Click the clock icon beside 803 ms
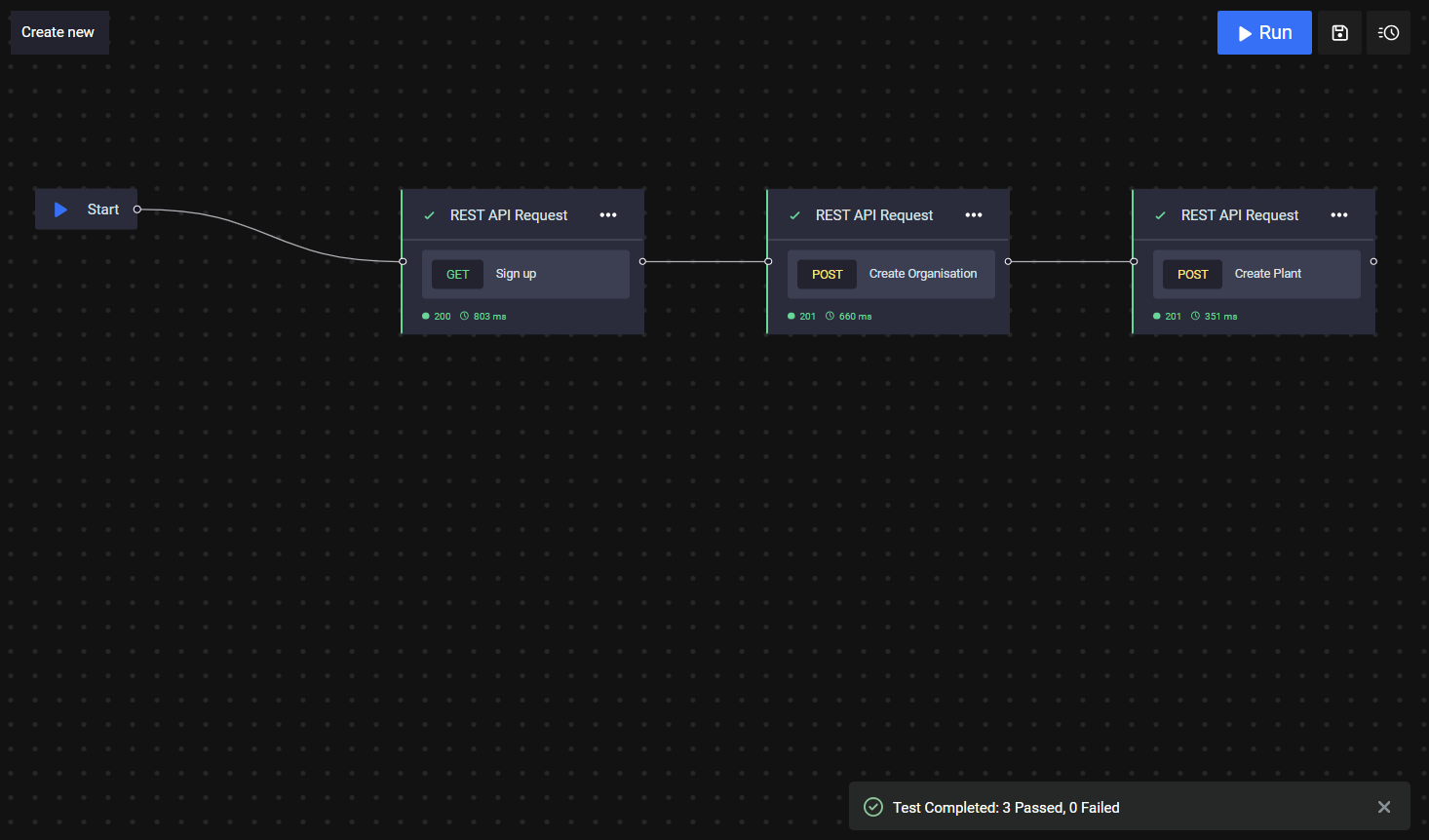 pos(464,316)
